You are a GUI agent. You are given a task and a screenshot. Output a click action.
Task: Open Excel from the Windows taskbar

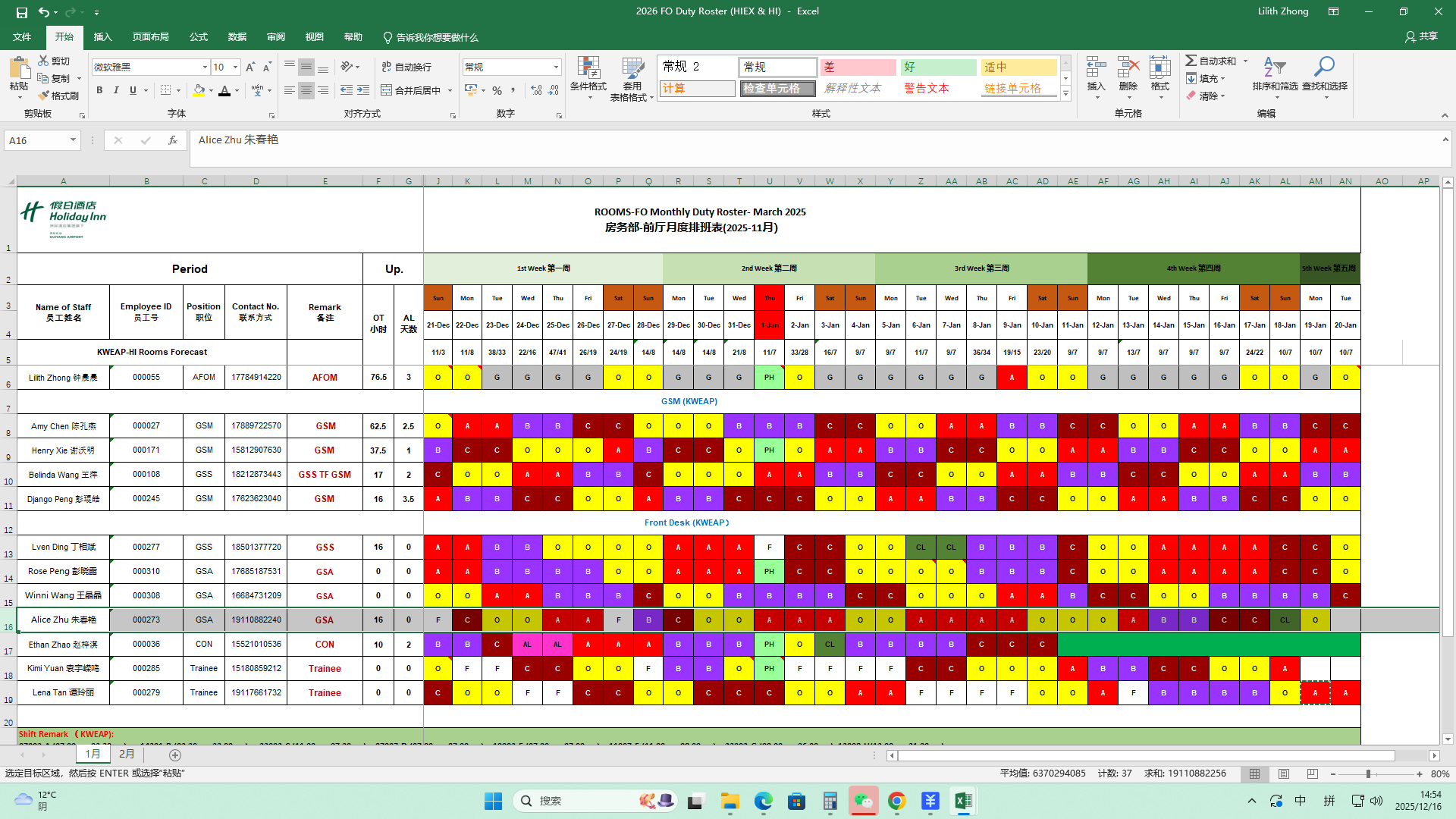coord(963,801)
